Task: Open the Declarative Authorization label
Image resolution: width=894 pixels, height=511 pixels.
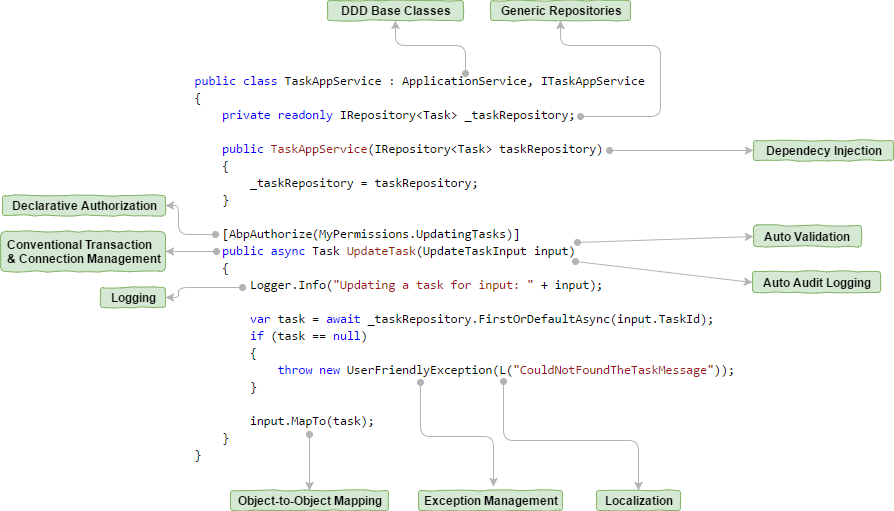Action: click(x=84, y=206)
